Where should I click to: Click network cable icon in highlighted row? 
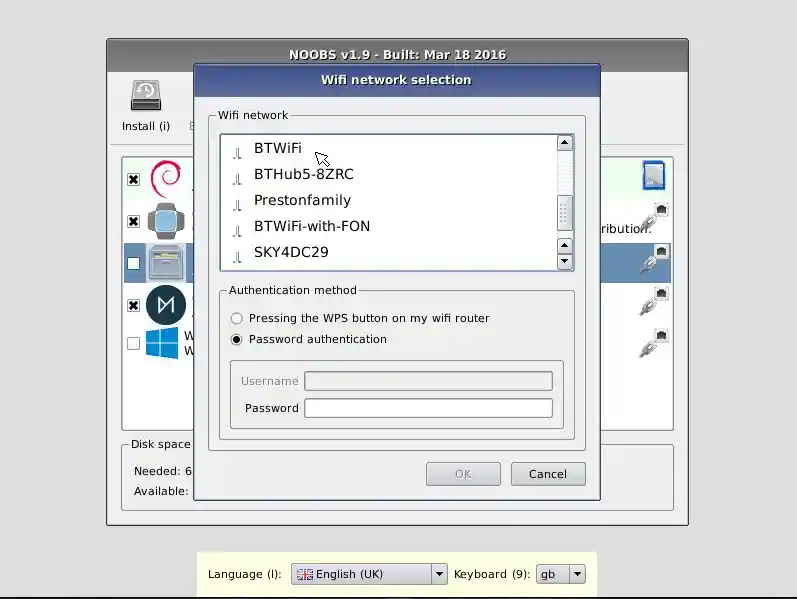(x=653, y=259)
